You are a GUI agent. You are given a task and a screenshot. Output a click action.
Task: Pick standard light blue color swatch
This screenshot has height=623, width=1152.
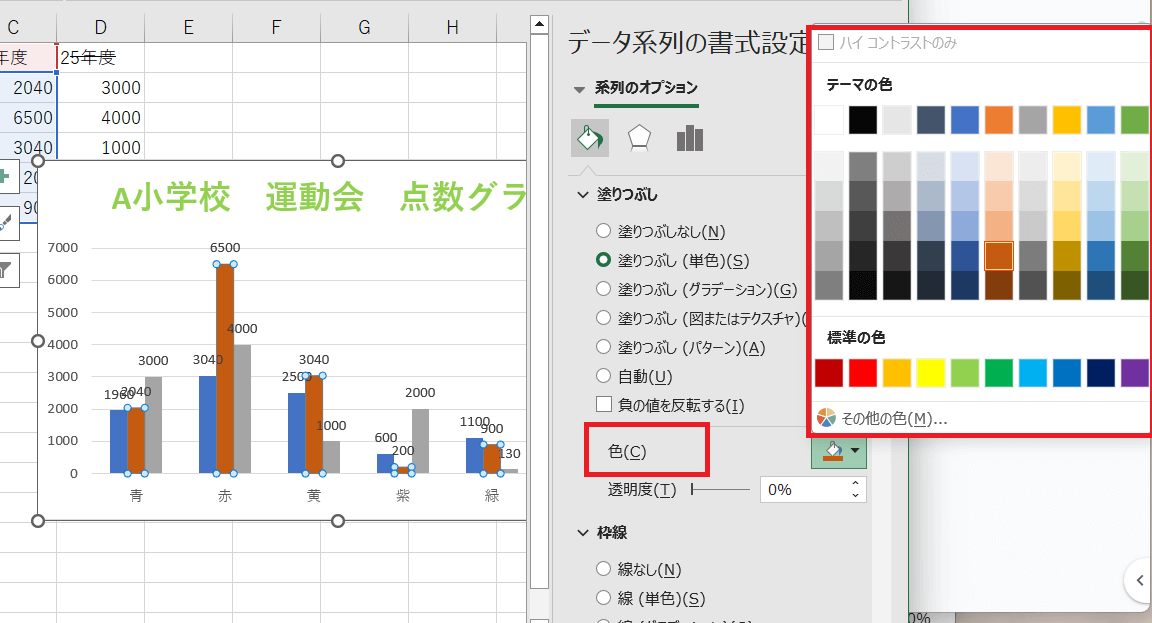(1033, 372)
